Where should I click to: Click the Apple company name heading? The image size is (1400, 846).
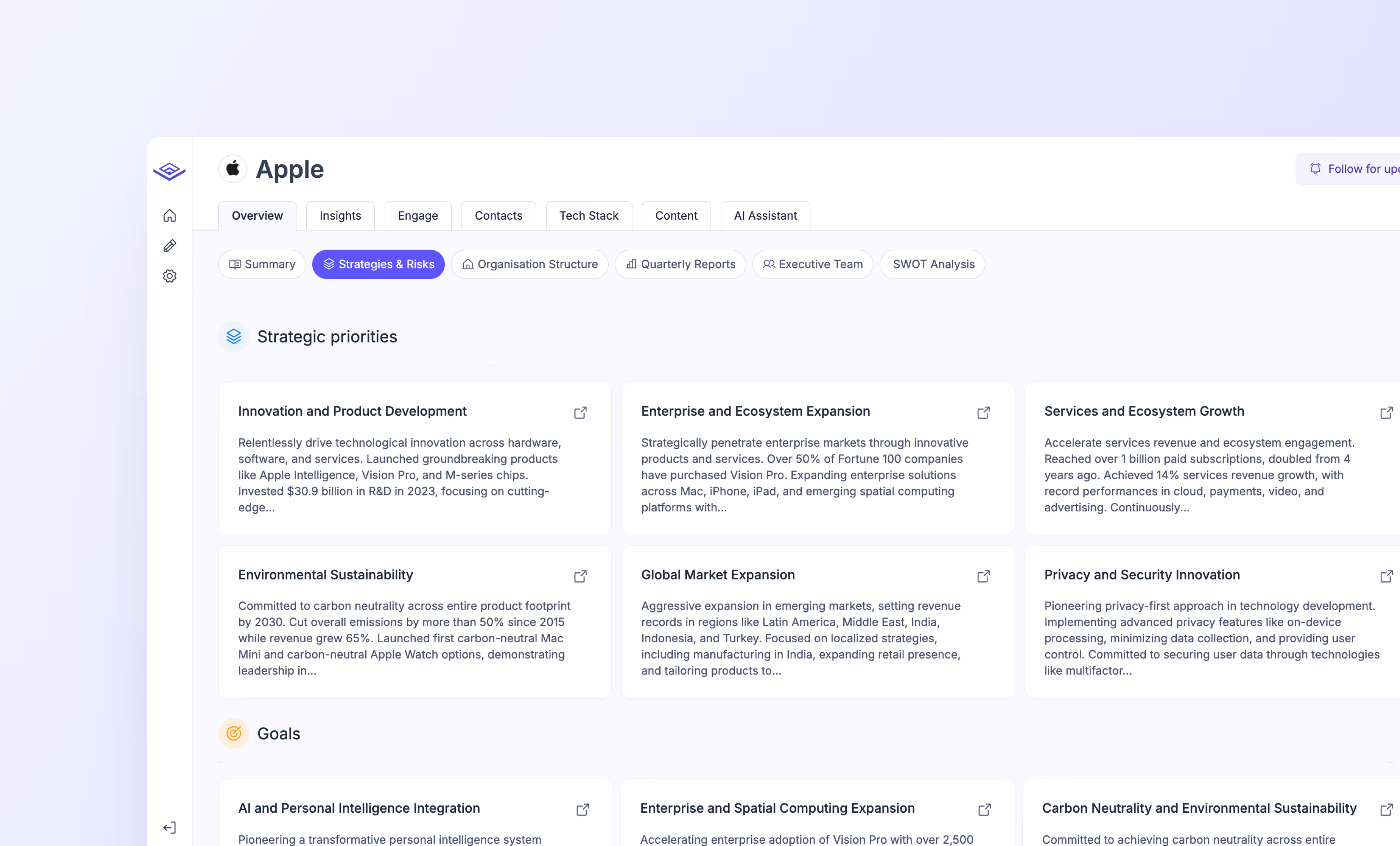tap(290, 169)
